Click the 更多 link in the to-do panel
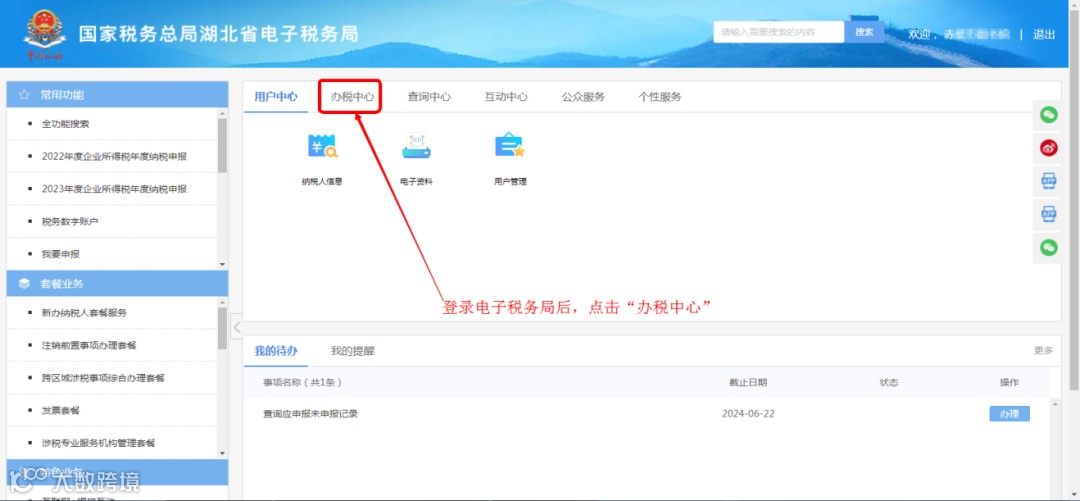 1043,351
